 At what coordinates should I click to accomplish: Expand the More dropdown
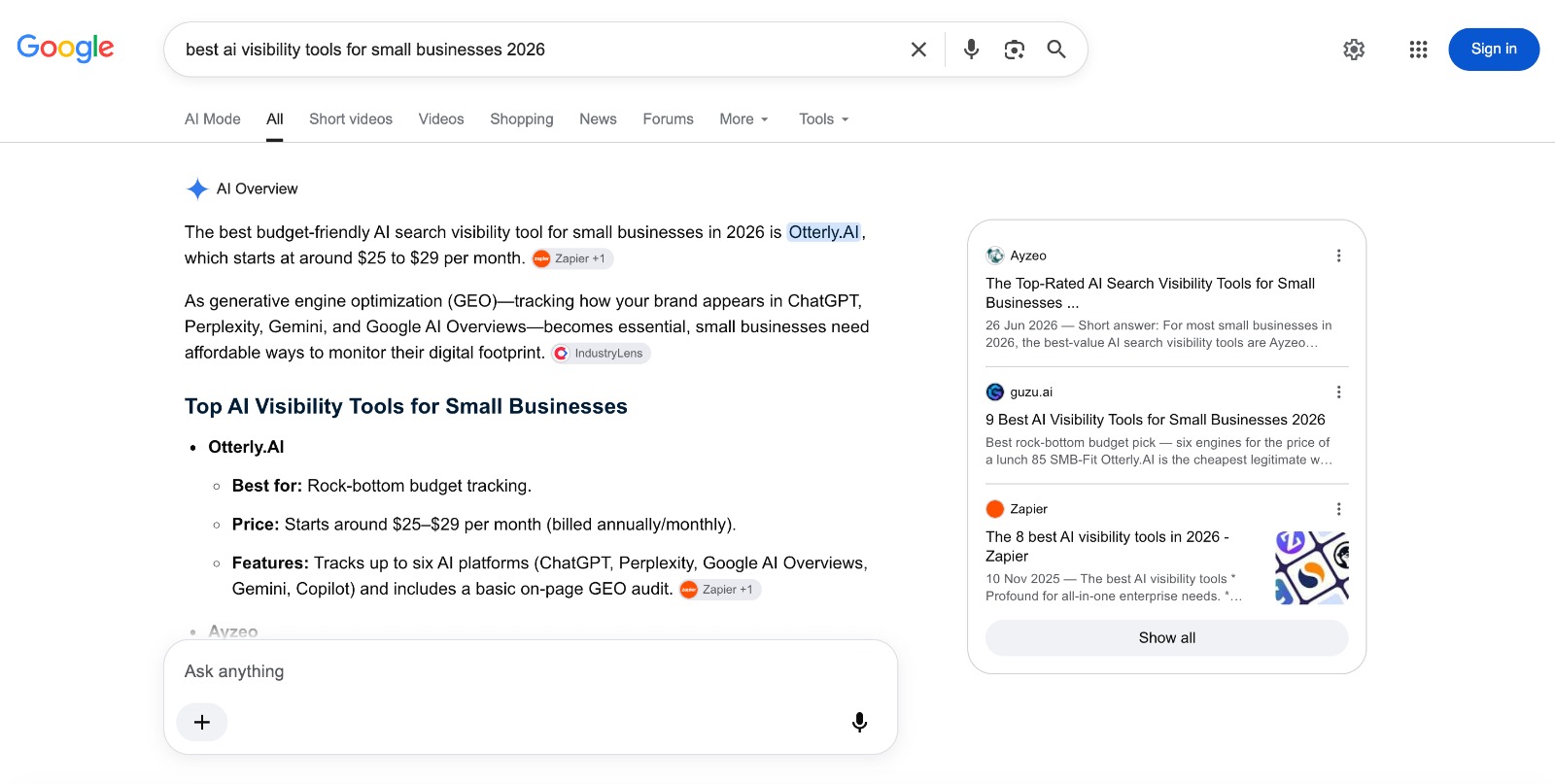tap(744, 119)
